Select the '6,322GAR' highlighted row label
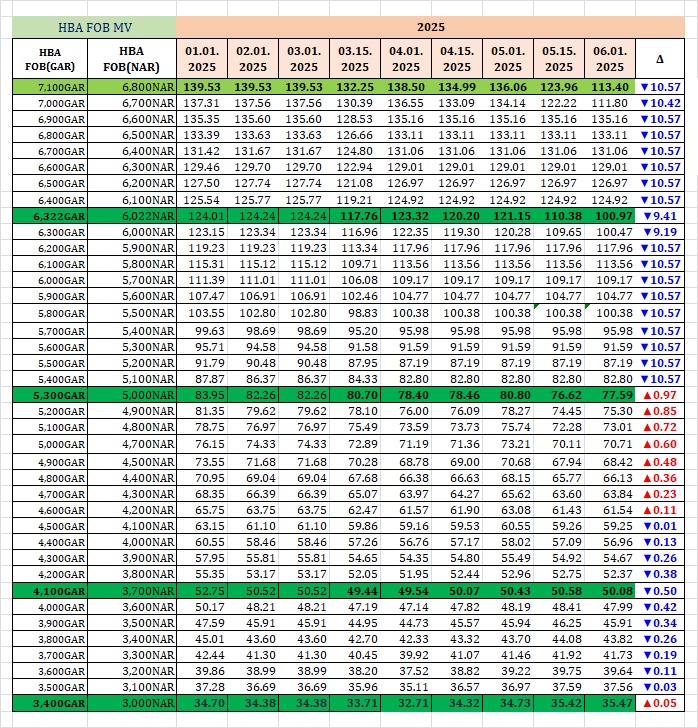Viewport: 698px width, 728px height. 50,216
